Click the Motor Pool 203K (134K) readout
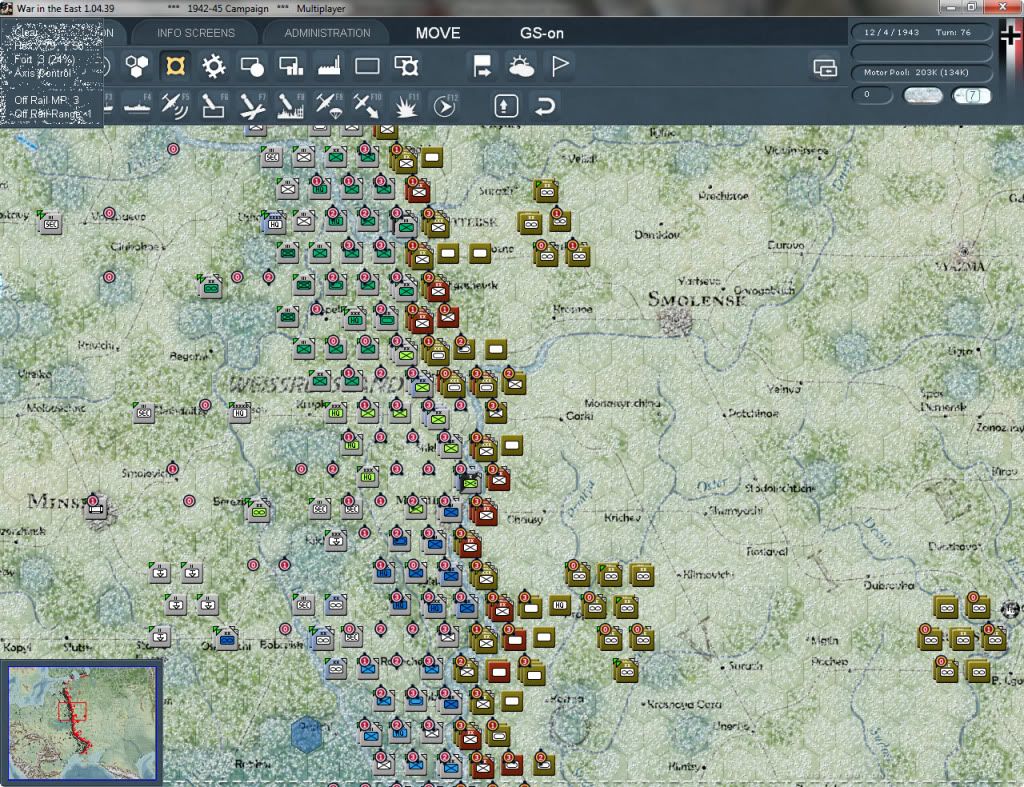 (x=921, y=72)
